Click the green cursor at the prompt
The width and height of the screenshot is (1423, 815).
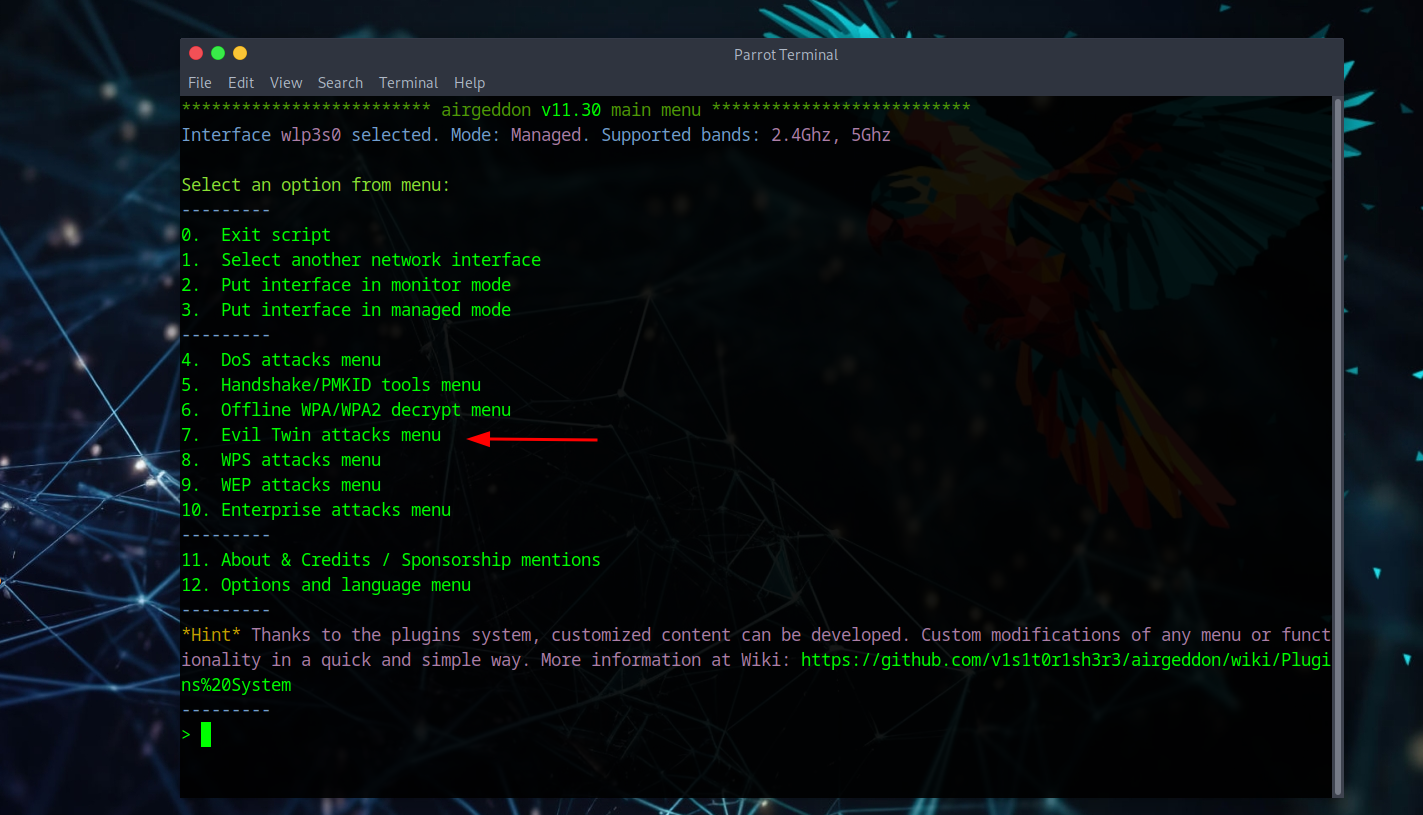(206, 735)
